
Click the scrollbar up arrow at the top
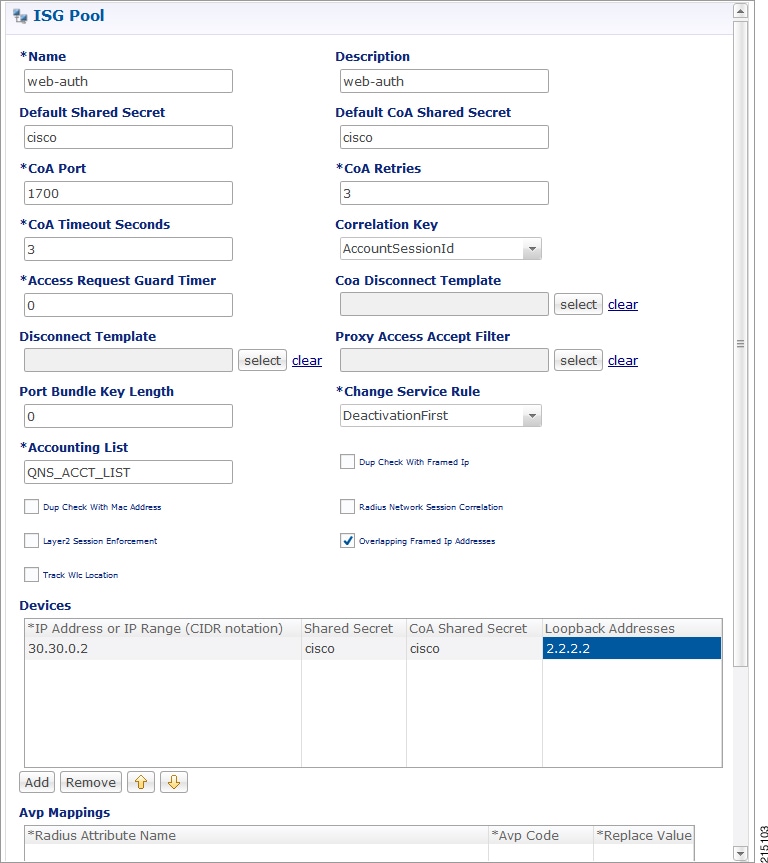point(740,10)
